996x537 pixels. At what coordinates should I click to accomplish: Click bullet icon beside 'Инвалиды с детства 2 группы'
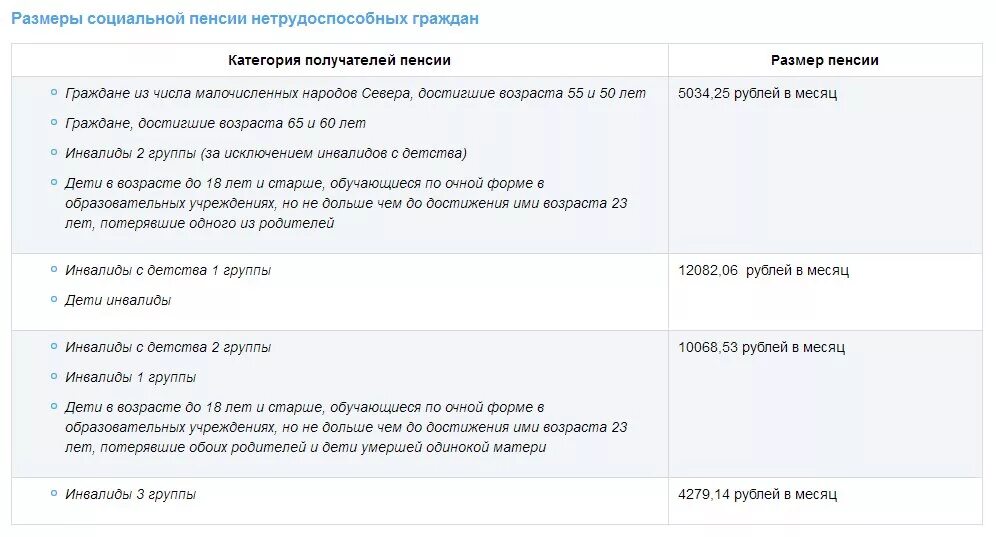pyautogui.click(x=54, y=346)
